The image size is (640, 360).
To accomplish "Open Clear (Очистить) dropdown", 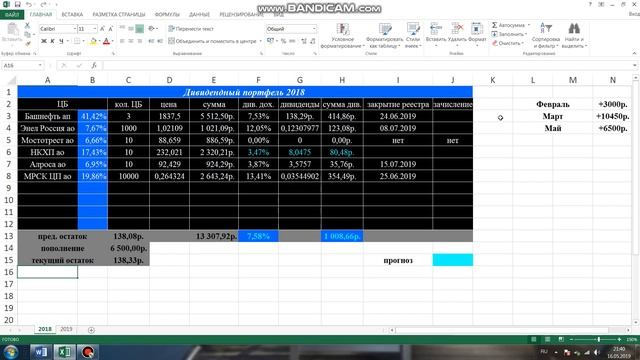I will [x=508, y=43].
